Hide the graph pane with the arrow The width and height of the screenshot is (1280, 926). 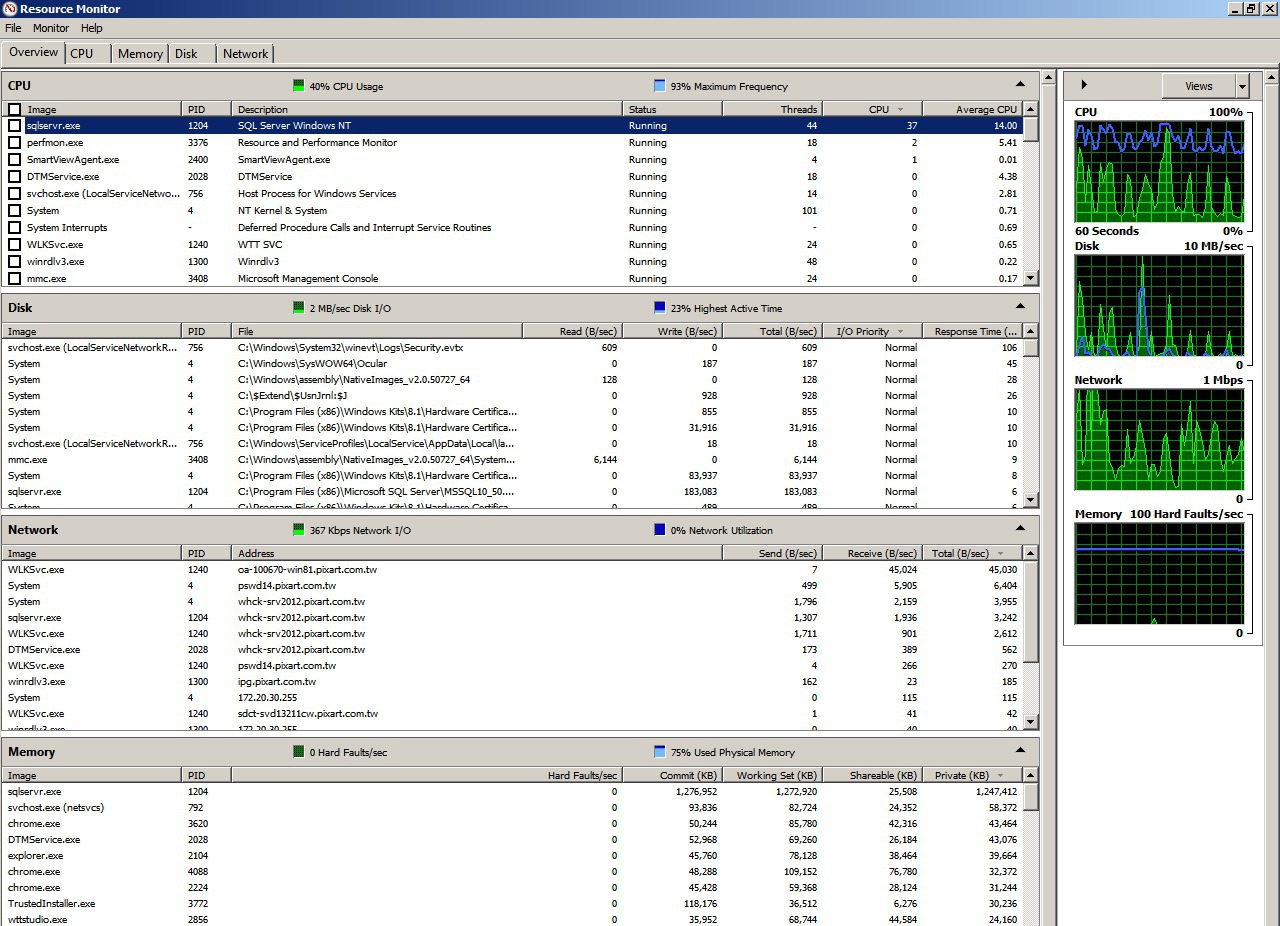pos(1084,85)
